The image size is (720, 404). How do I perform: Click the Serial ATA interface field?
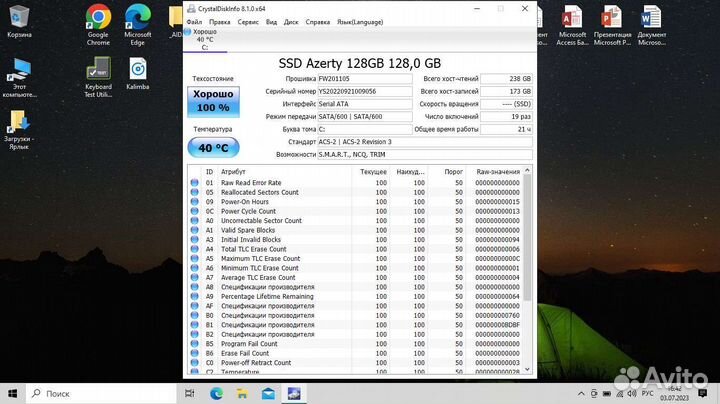[x=365, y=104]
